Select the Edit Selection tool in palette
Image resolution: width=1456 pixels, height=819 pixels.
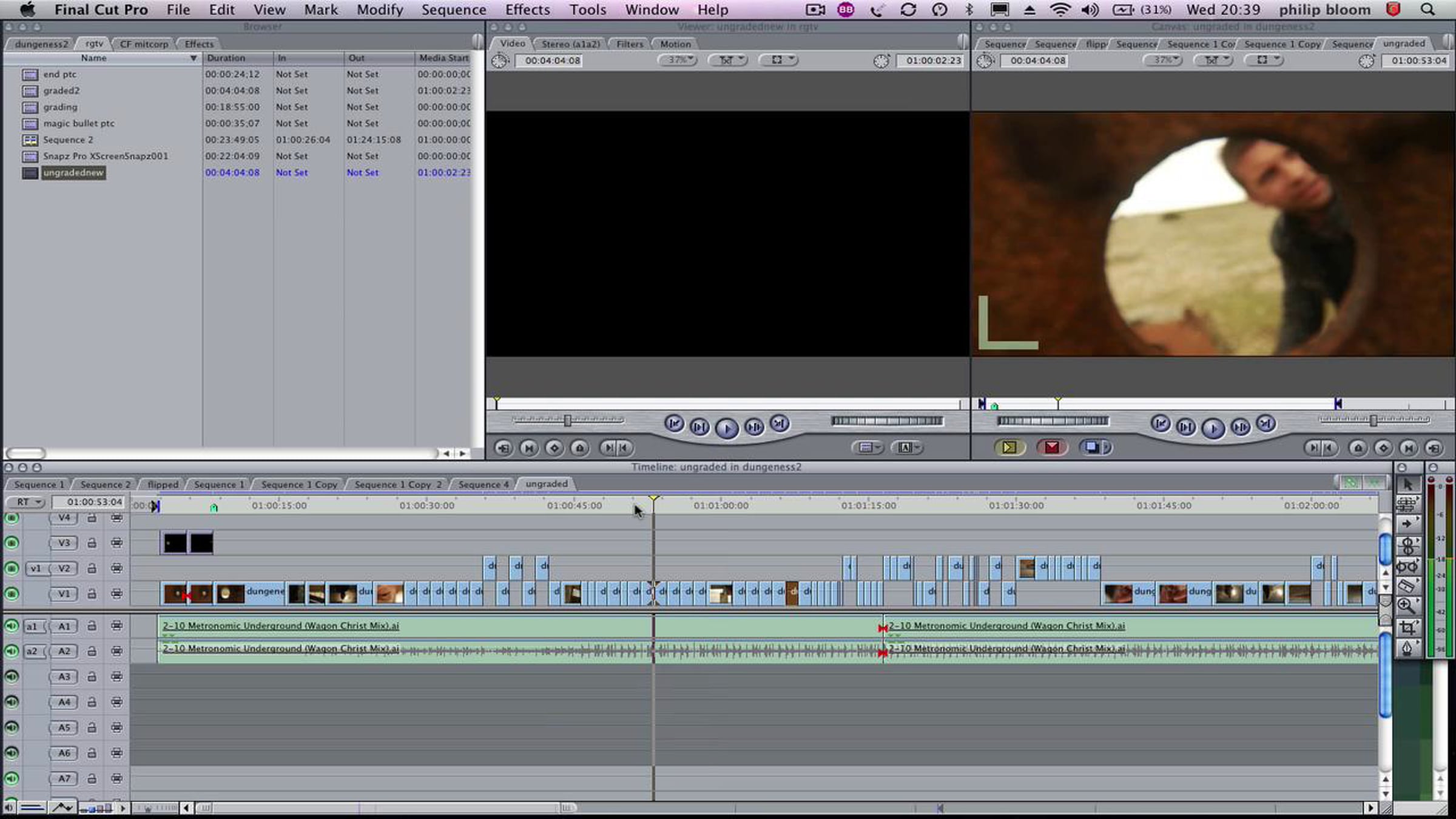click(1407, 504)
